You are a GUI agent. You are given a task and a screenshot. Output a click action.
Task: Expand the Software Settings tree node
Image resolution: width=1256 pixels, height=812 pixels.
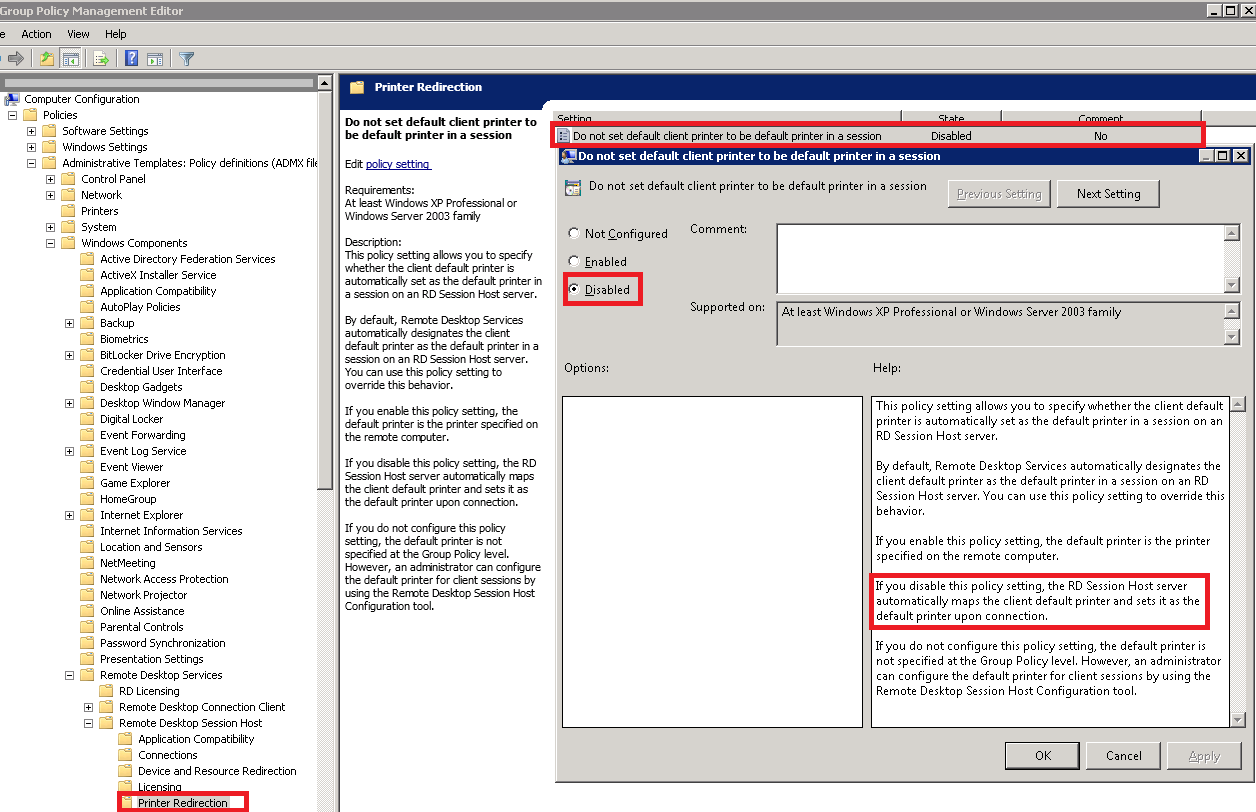(32, 131)
